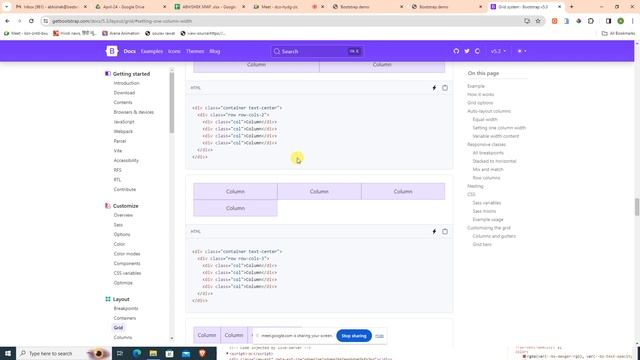This screenshot has width=640, height=360.
Task: Open Themes in the Bootstrap navbar
Action: (195, 51)
